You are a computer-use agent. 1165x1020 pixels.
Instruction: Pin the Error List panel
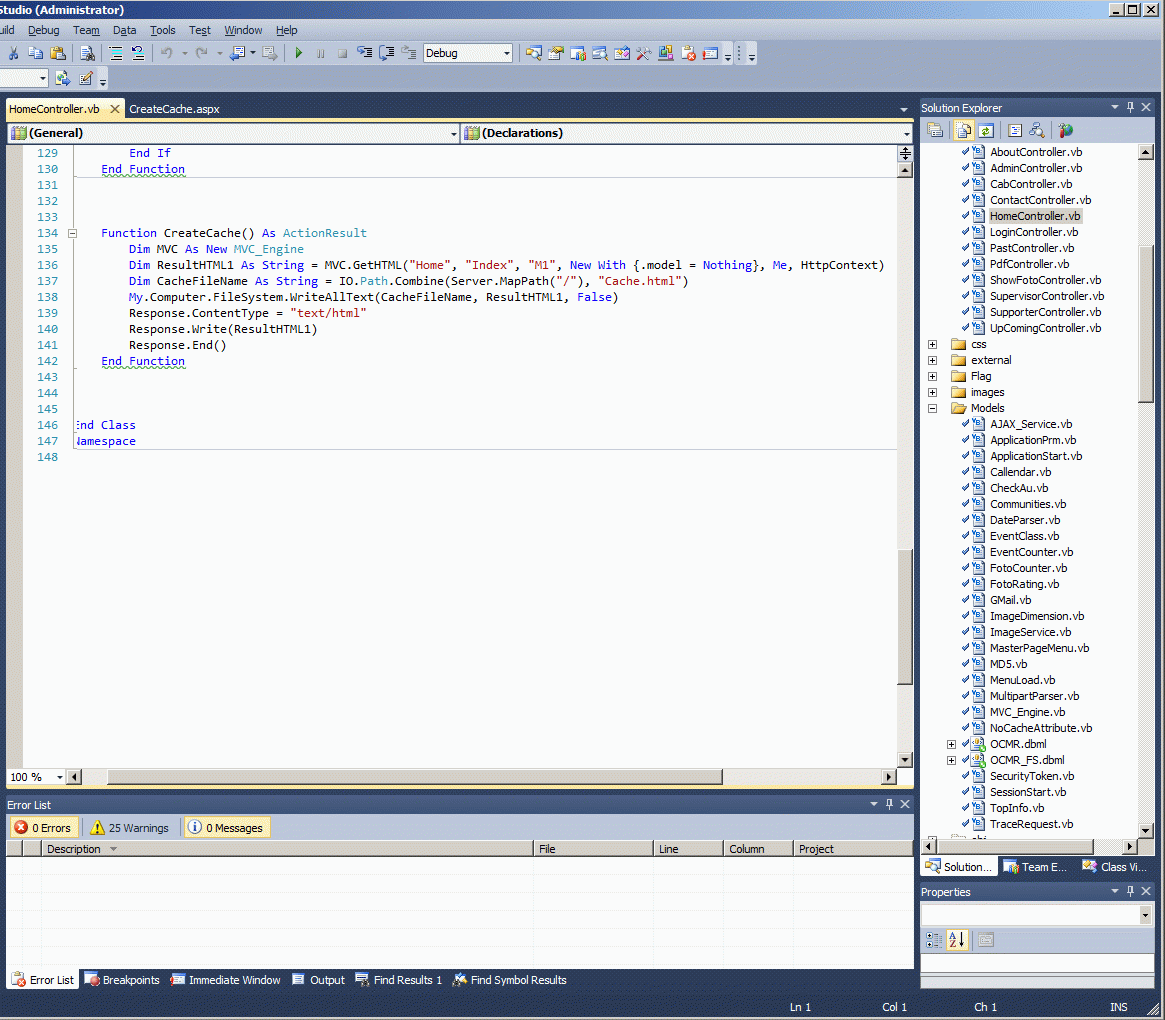tap(888, 805)
